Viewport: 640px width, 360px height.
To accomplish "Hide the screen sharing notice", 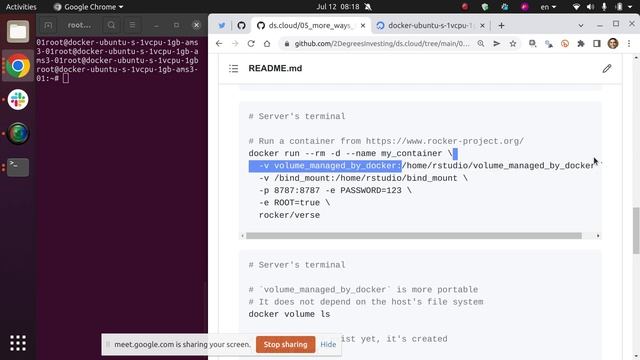I will tap(328, 344).
